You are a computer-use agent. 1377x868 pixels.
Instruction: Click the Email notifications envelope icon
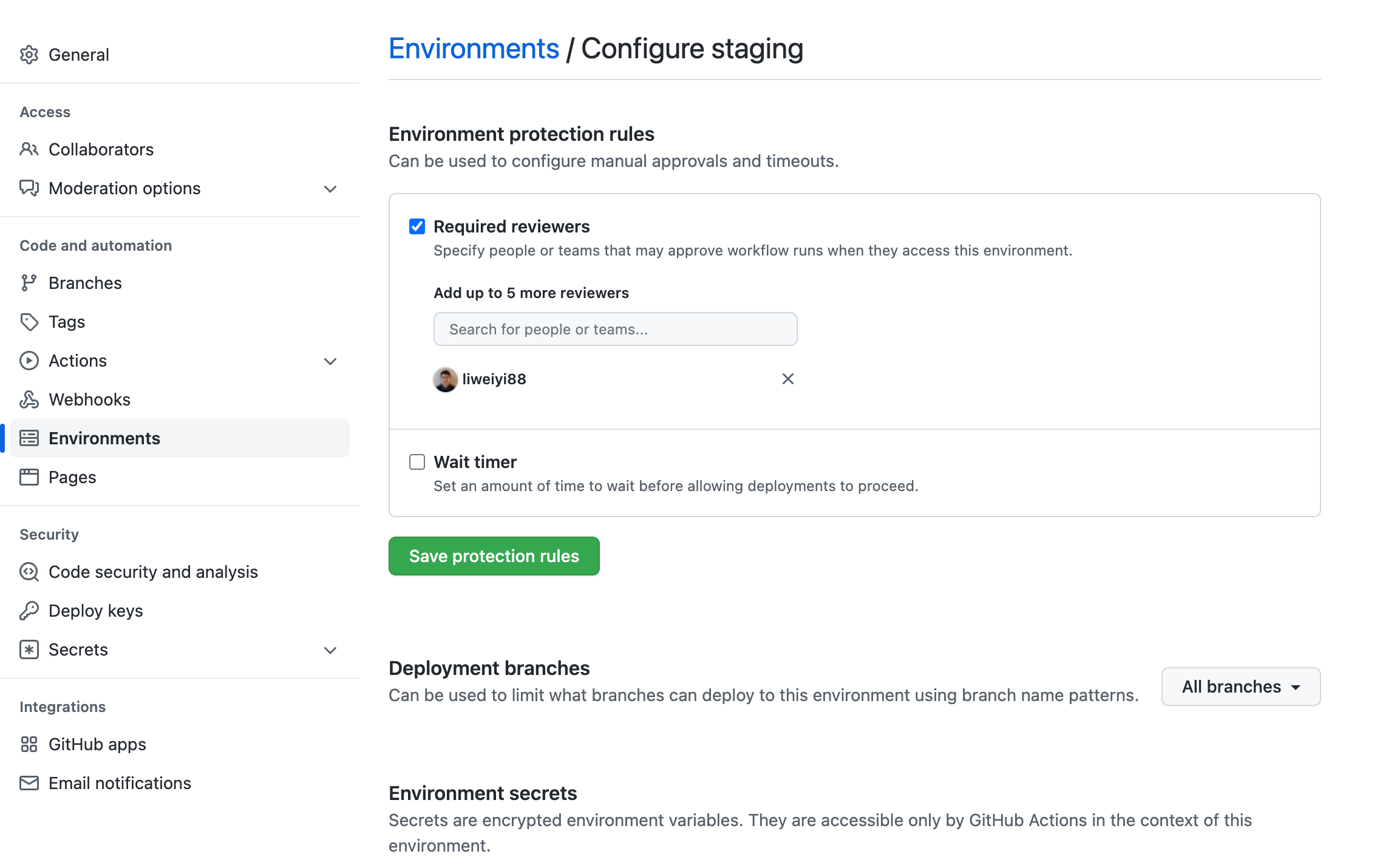pos(29,783)
